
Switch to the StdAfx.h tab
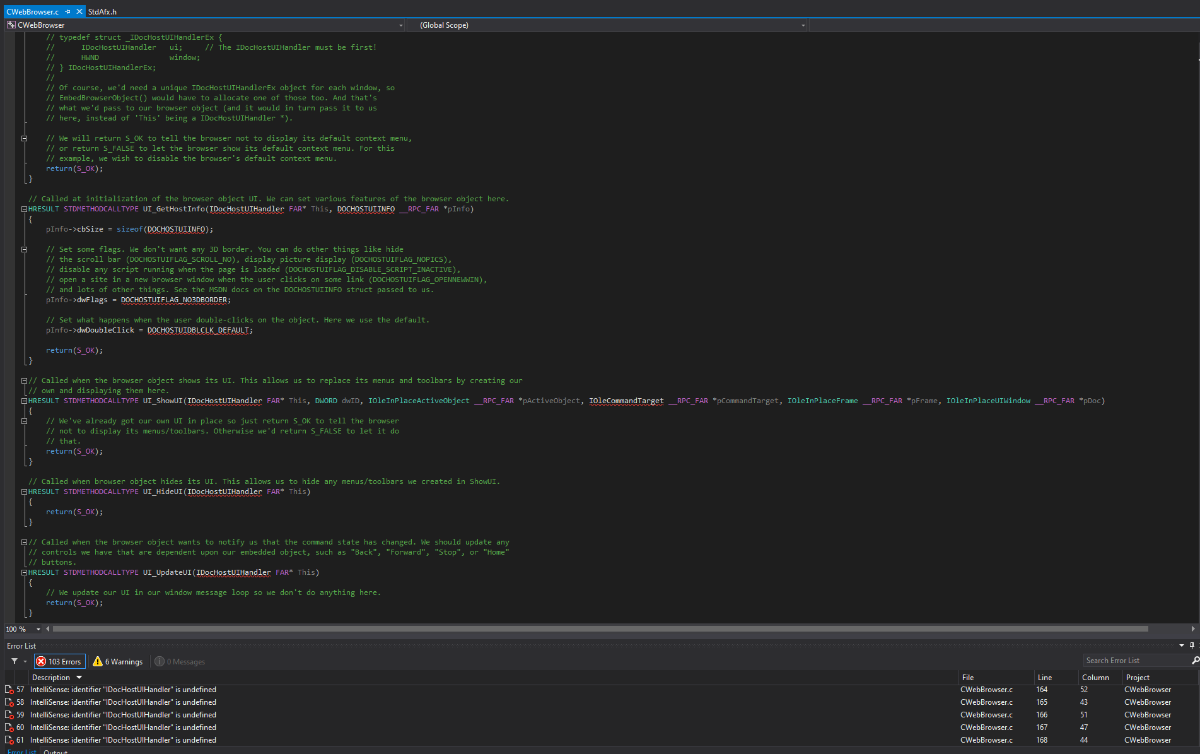[102, 10]
